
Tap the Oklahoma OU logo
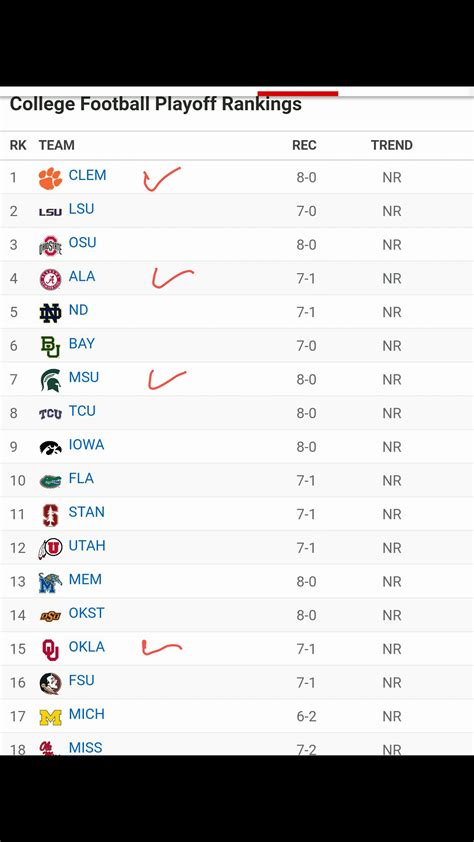click(x=50, y=650)
